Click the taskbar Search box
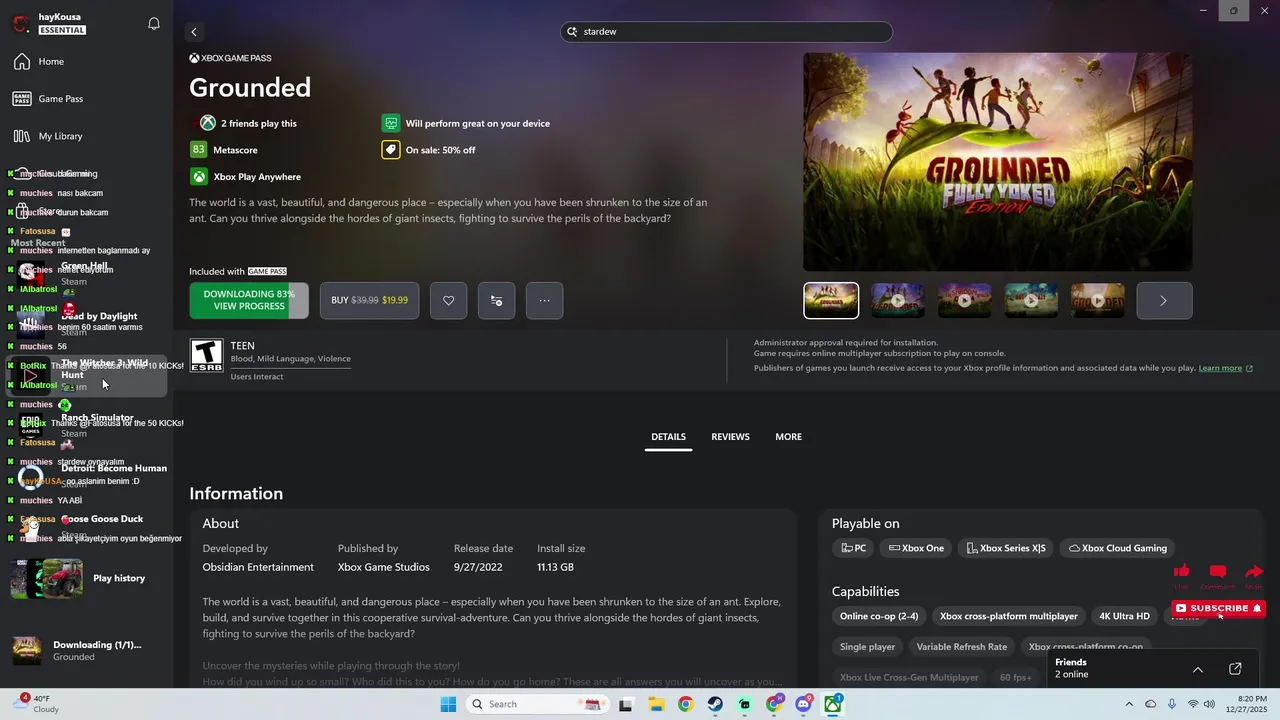The height and width of the screenshot is (720, 1280). click(536, 704)
